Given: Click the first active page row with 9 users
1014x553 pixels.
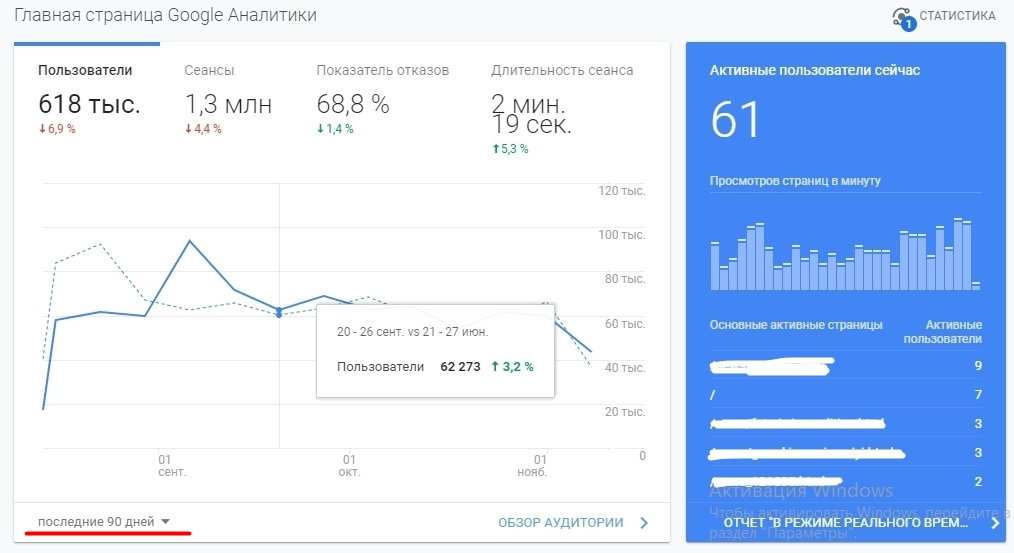Looking at the screenshot, I should pyautogui.click(x=845, y=365).
